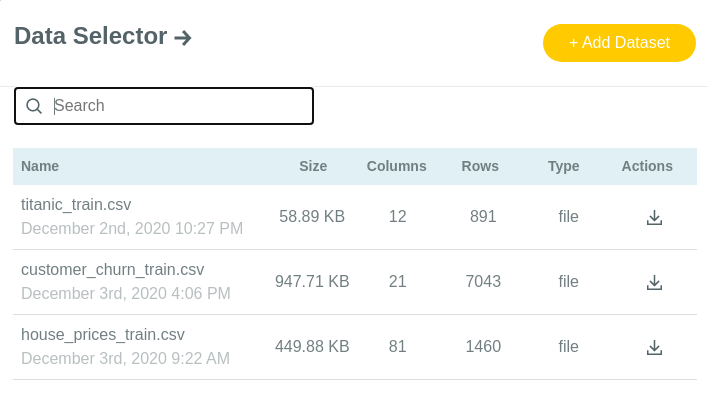Open the Data Selector heading link

click(91, 36)
